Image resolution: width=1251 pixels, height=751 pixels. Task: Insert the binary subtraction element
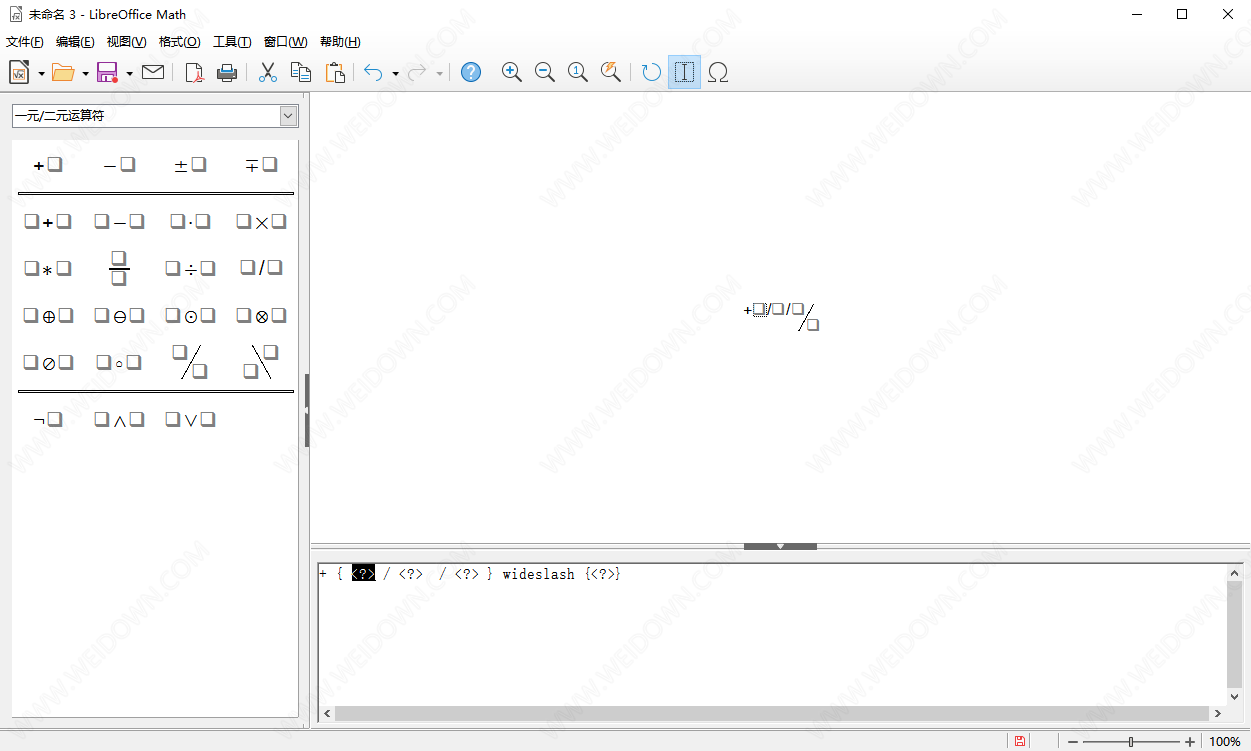click(119, 222)
